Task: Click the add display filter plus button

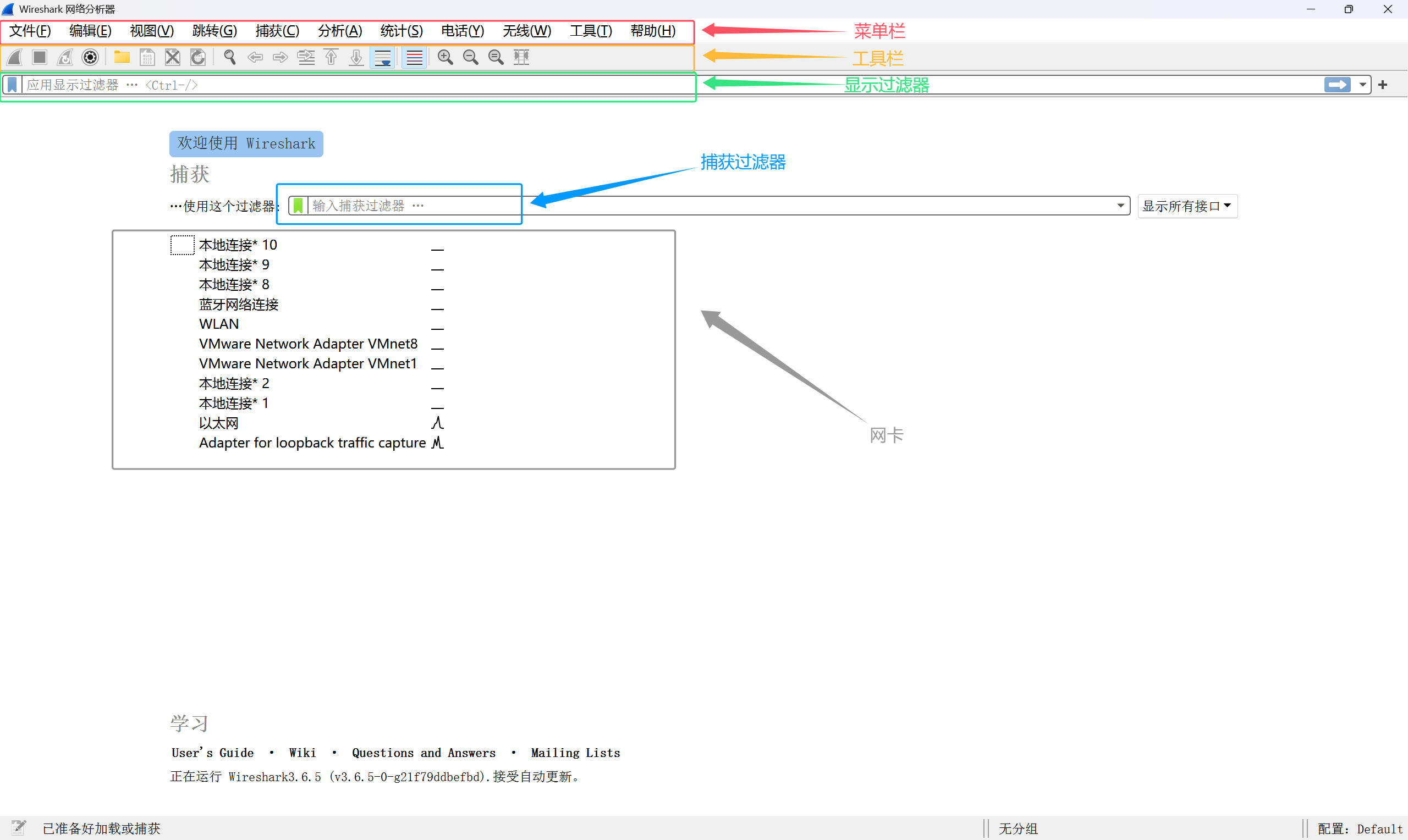Action: click(x=1383, y=85)
